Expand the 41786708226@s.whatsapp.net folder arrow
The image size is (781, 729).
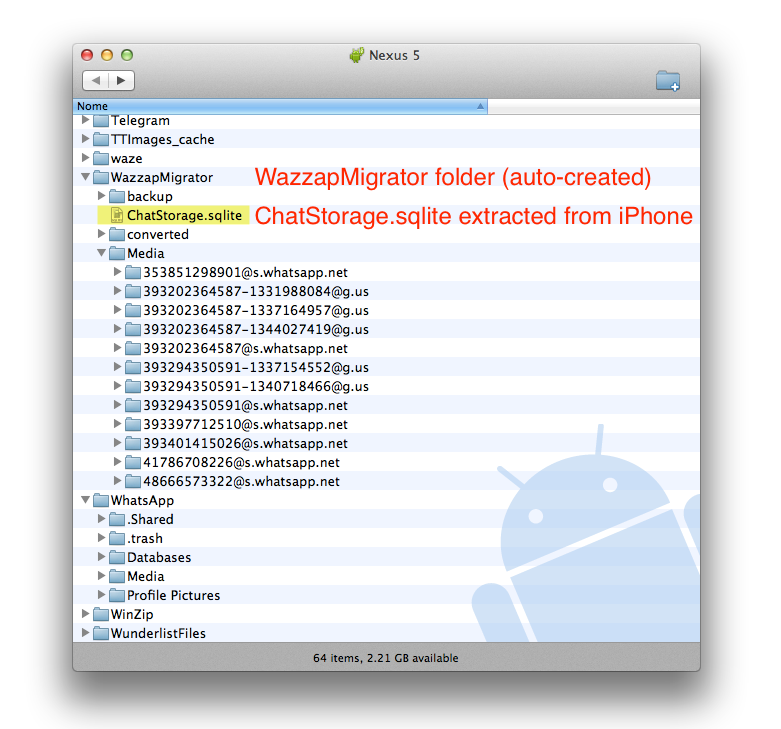click(x=117, y=462)
